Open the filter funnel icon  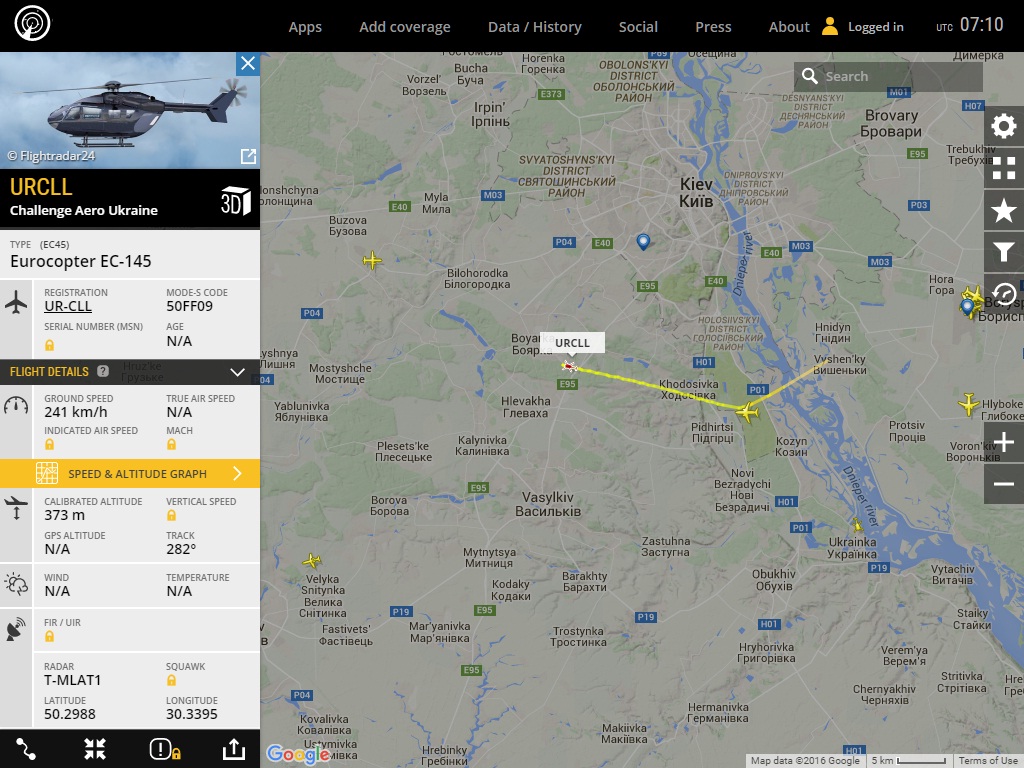pos(1004,252)
